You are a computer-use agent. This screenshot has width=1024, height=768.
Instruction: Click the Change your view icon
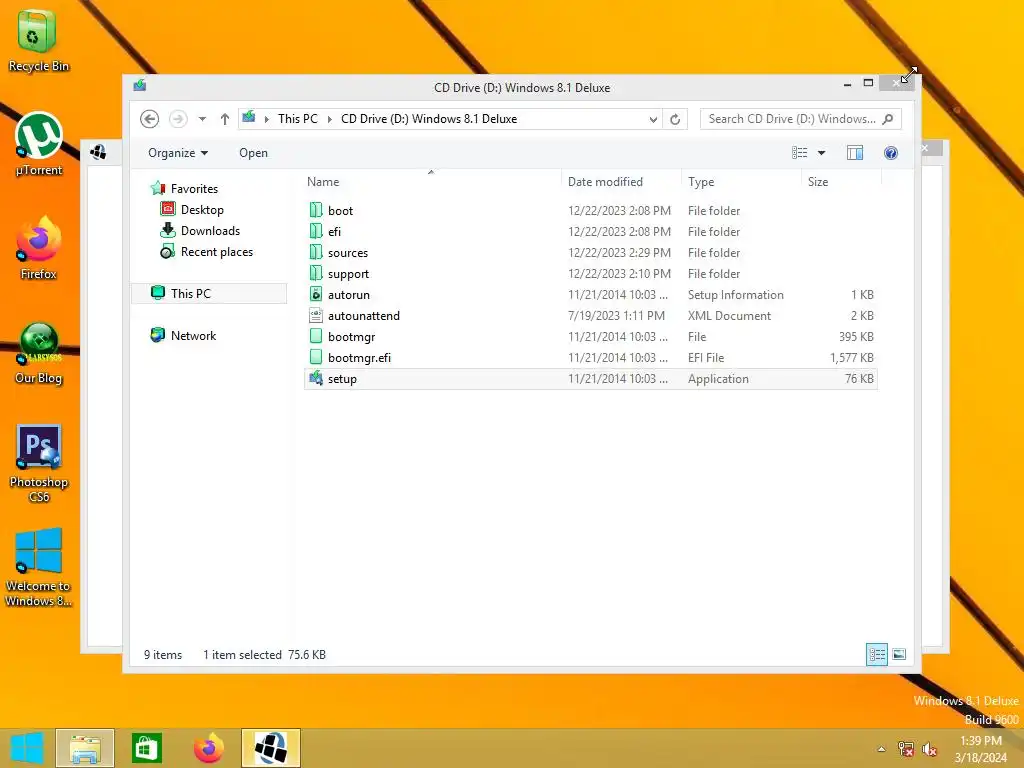(799, 153)
